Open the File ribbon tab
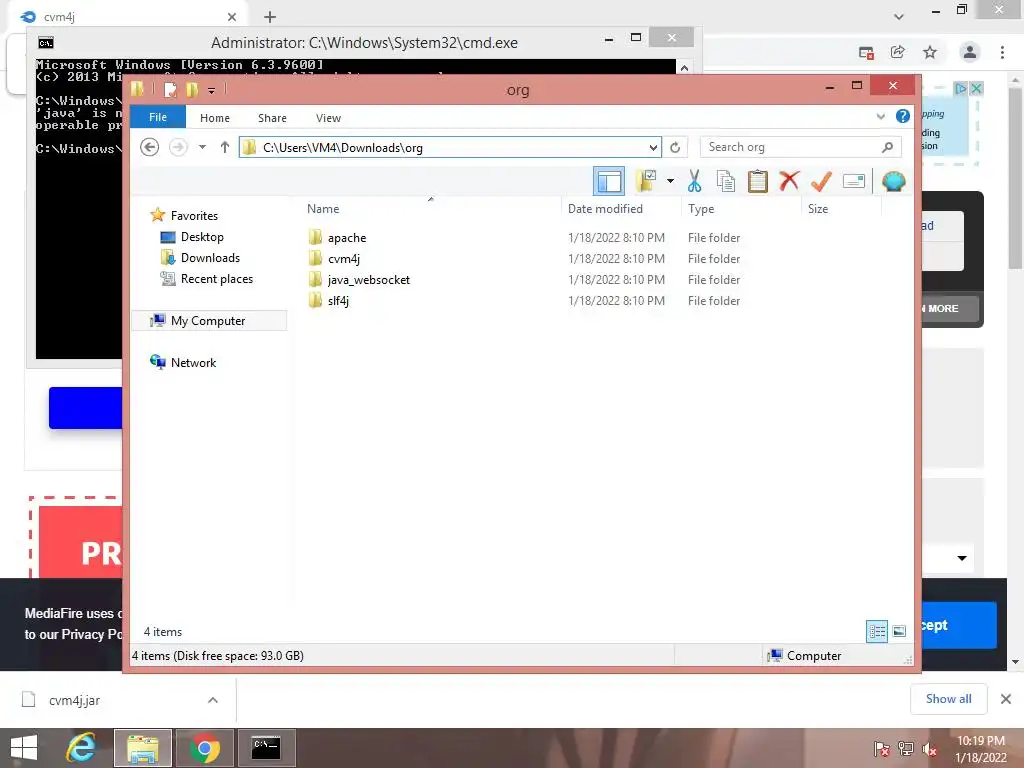Image resolution: width=1024 pixels, height=768 pixels. pyautogui.click(x=158, y=117)
